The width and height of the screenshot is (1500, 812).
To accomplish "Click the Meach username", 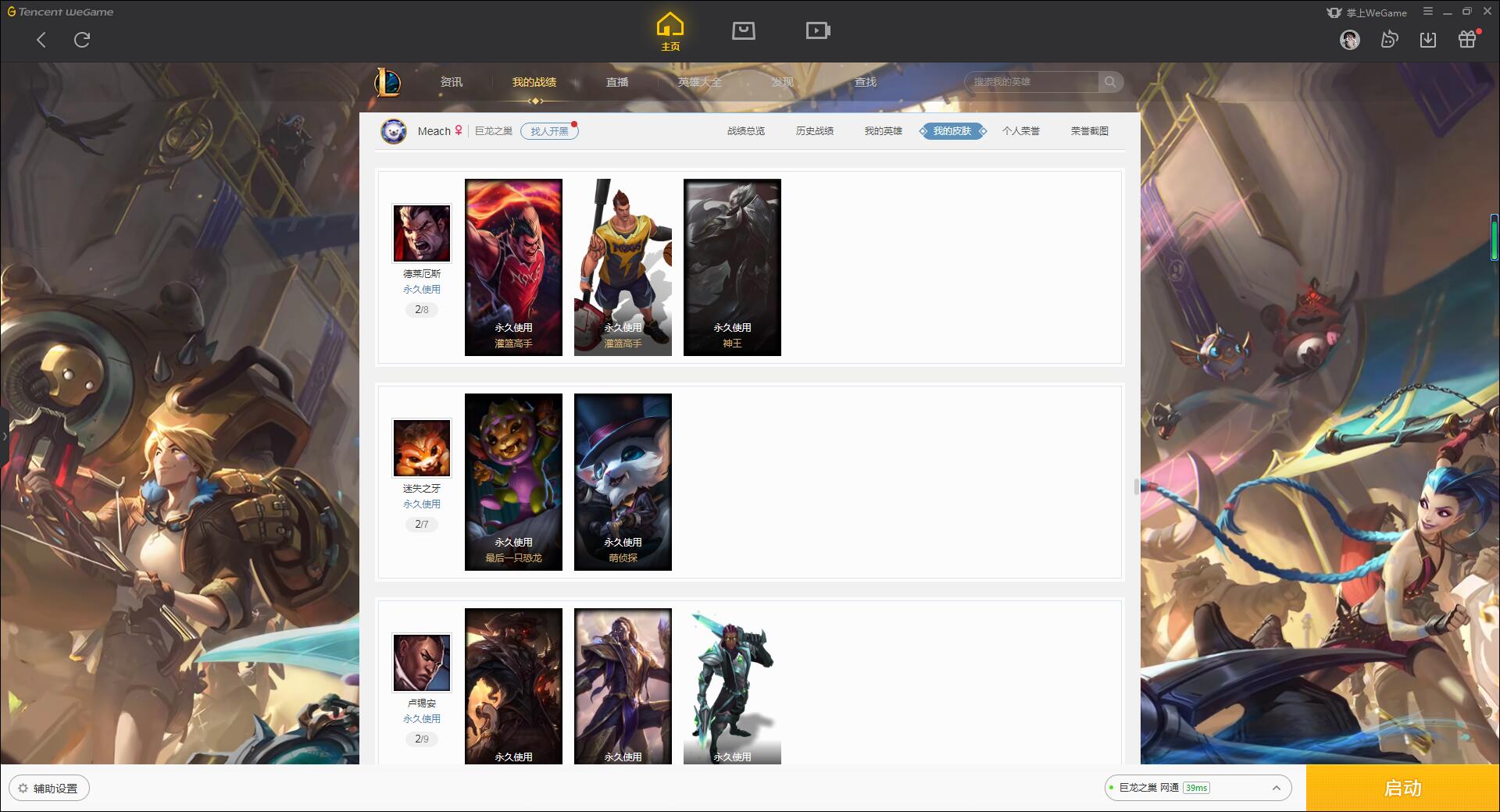I will pyautogui.click(x=434, y=131).
